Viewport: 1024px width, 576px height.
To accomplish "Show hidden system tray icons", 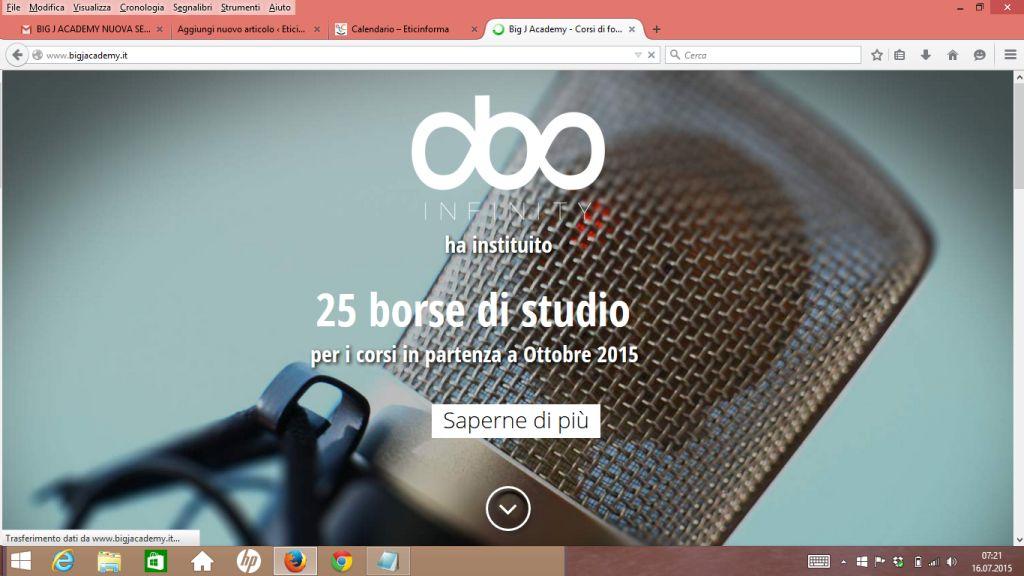I will click(844, 562).
